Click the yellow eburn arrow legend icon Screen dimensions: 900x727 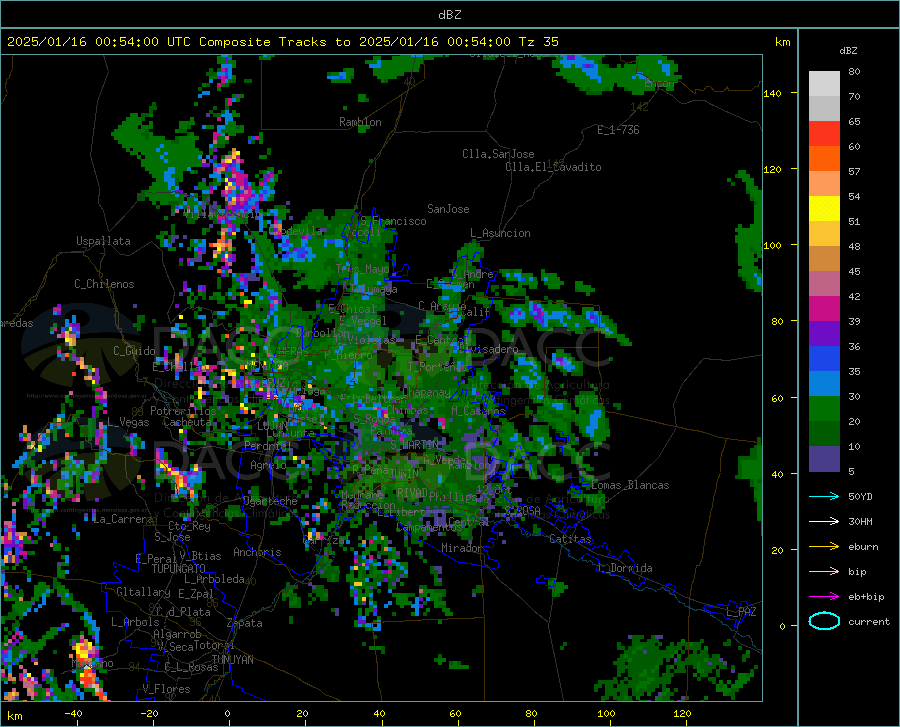point(824,546)
